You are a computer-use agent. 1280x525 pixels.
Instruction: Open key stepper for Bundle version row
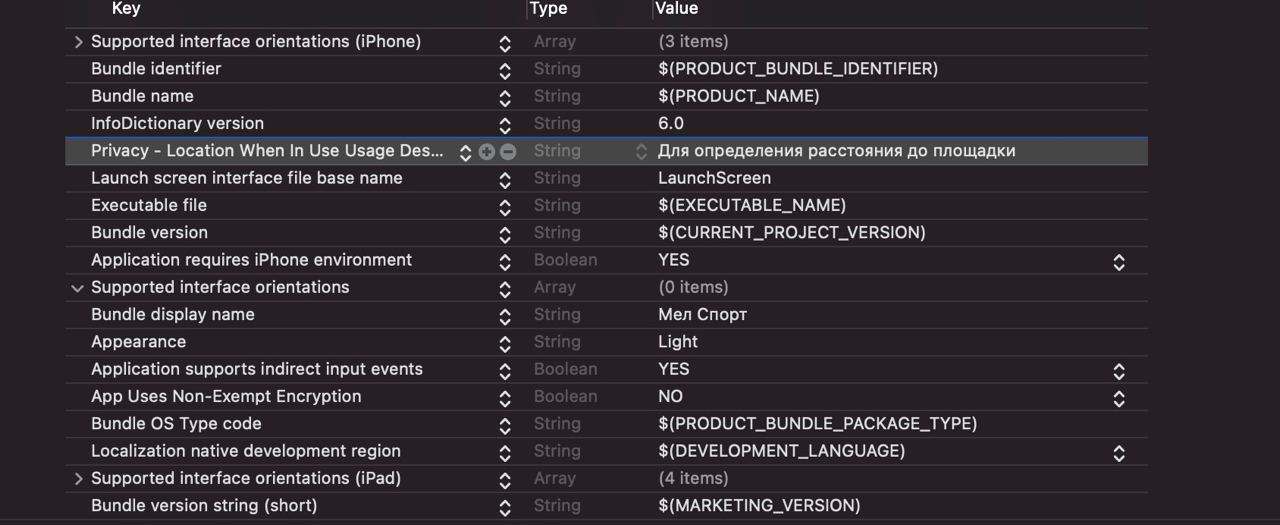pos(505,234)
